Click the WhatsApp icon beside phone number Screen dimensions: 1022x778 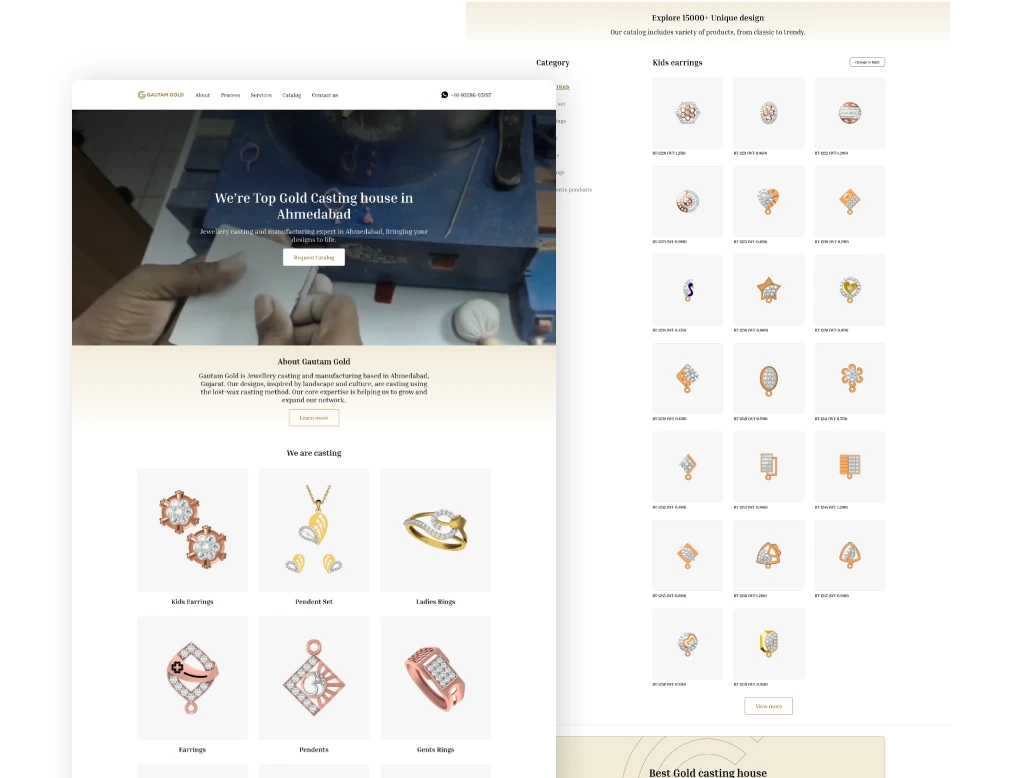coord(445,95)
